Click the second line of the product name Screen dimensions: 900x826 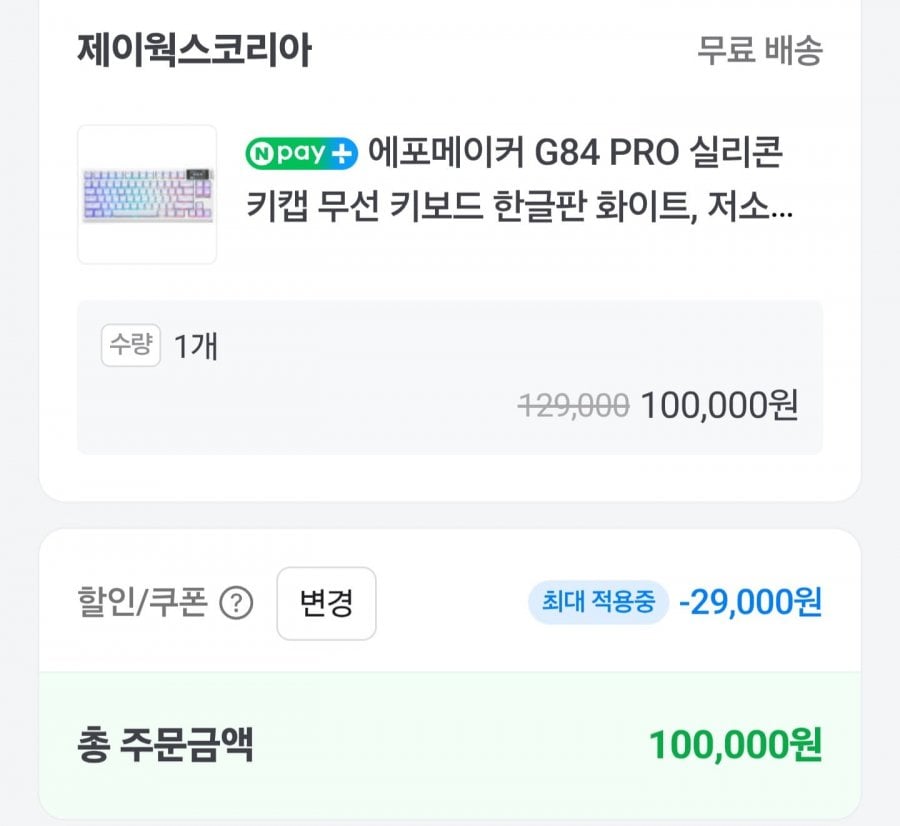[x=519, y=205]
